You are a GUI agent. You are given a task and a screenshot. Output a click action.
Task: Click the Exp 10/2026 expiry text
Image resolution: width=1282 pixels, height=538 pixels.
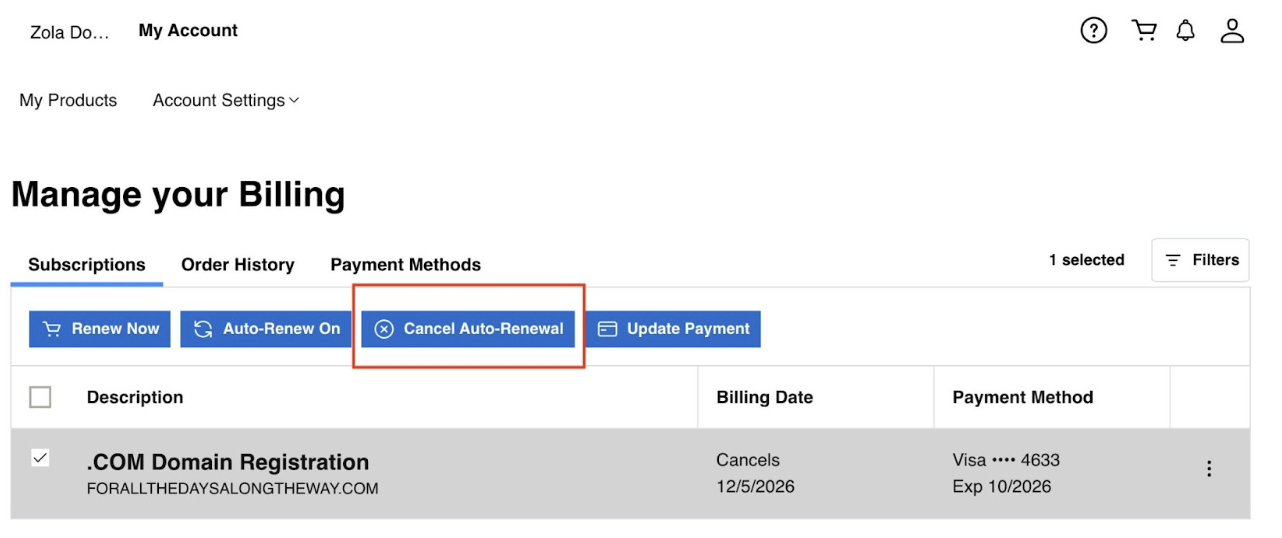pyautogui.click(x=1001, y=487)
